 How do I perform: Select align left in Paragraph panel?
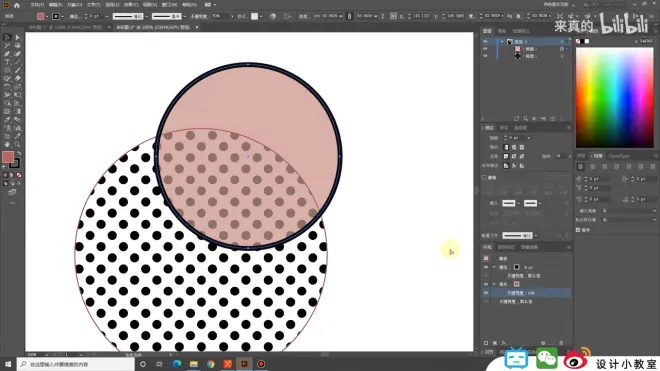click(x=580, y=167)
